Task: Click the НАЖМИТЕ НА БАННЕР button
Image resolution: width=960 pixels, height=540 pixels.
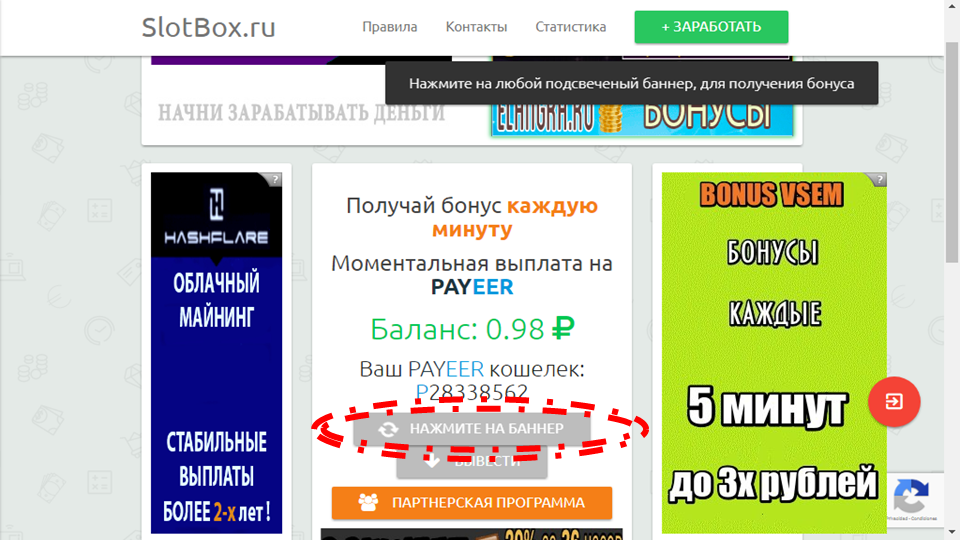Action: (x=472, y=429)
